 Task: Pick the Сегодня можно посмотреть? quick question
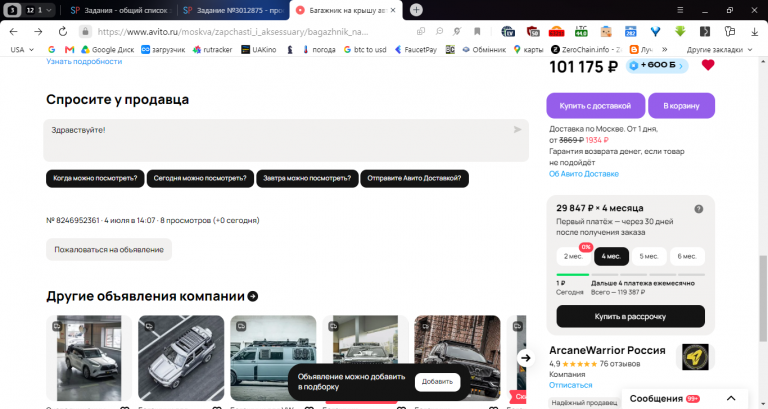tap(200, 178)
